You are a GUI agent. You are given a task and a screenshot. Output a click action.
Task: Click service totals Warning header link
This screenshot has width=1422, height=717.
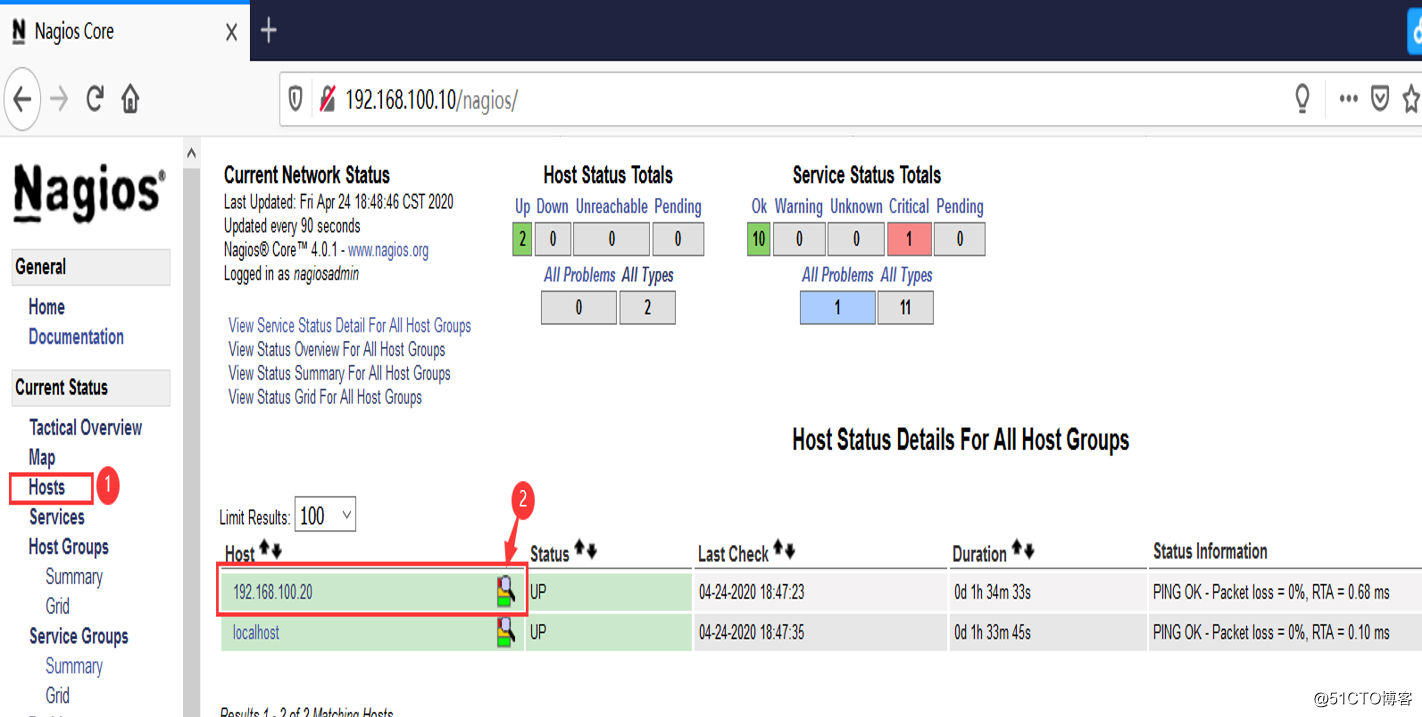tap(799, 207)
